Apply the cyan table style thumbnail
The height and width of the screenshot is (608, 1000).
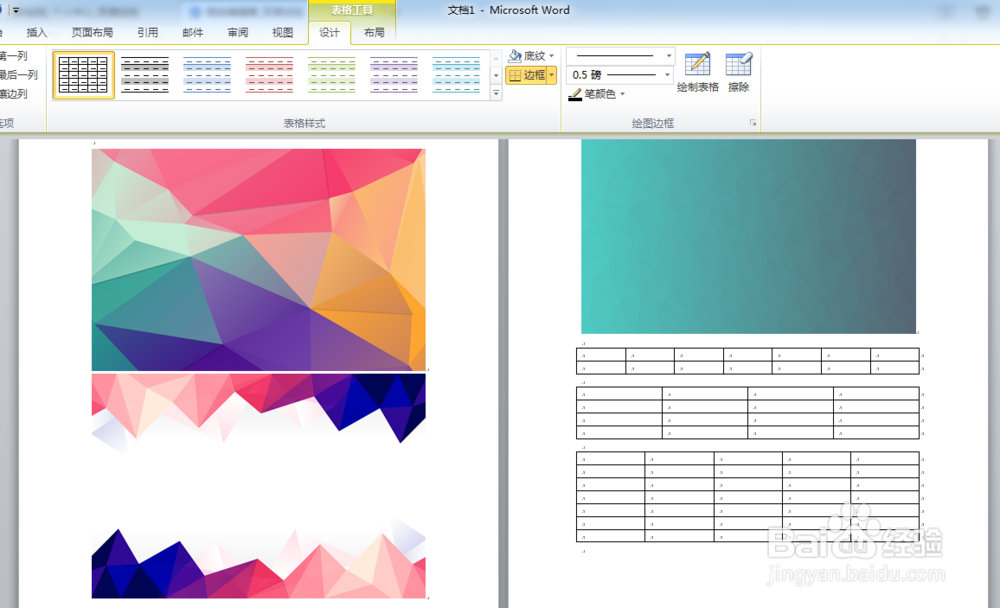456,75
